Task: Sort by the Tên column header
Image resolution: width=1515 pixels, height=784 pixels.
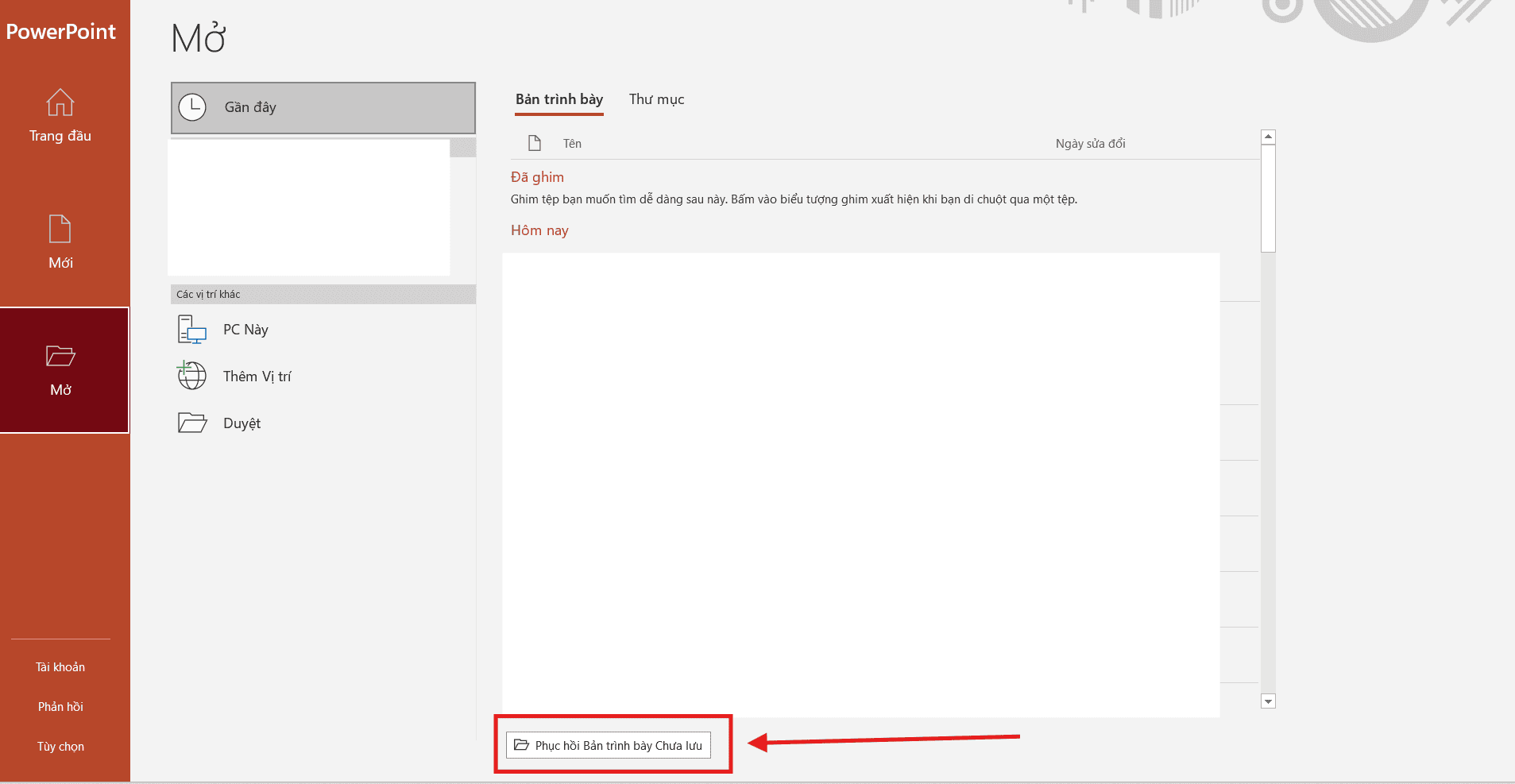Action: click(x=572, y=144)
